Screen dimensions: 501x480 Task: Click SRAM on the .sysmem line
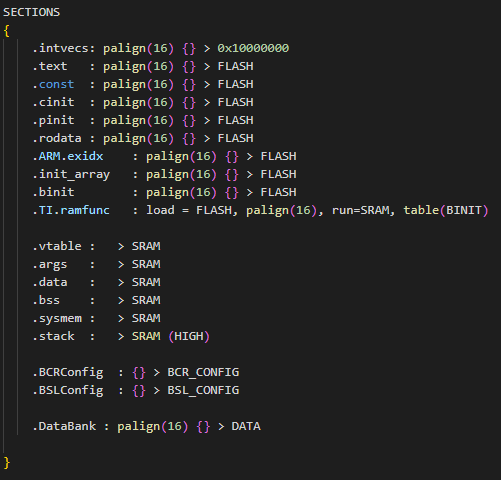tap(146, 318)
